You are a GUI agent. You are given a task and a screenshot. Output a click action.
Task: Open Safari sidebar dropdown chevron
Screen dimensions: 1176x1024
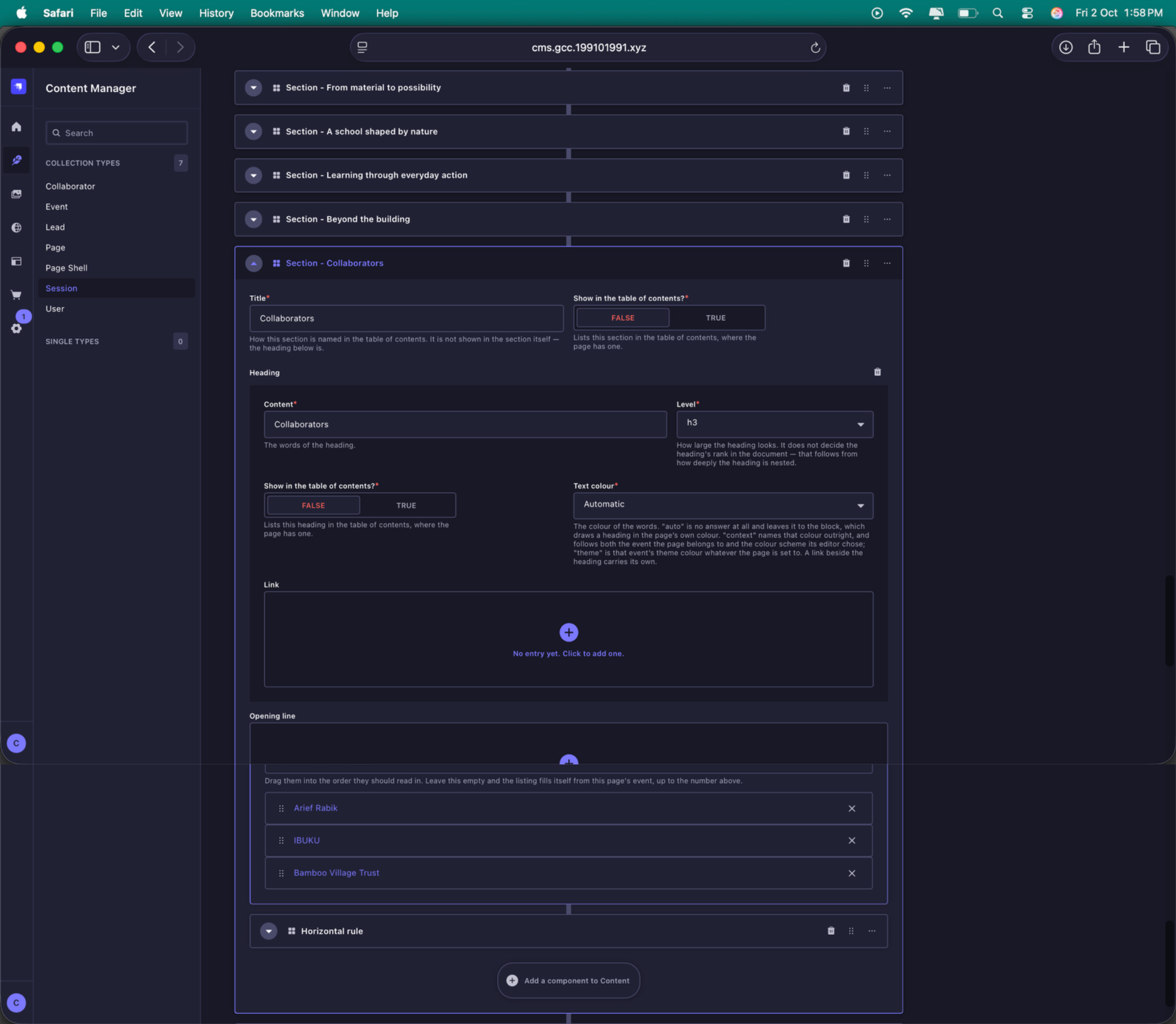(x=115, y=48)
